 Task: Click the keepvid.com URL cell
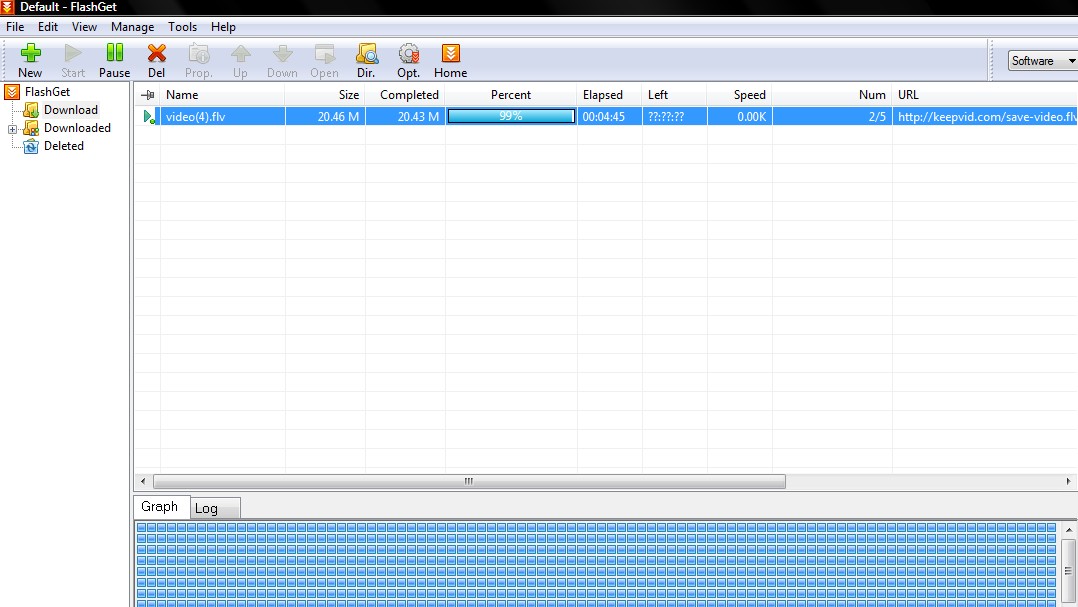pyautogui.click(x=985, y=117)
